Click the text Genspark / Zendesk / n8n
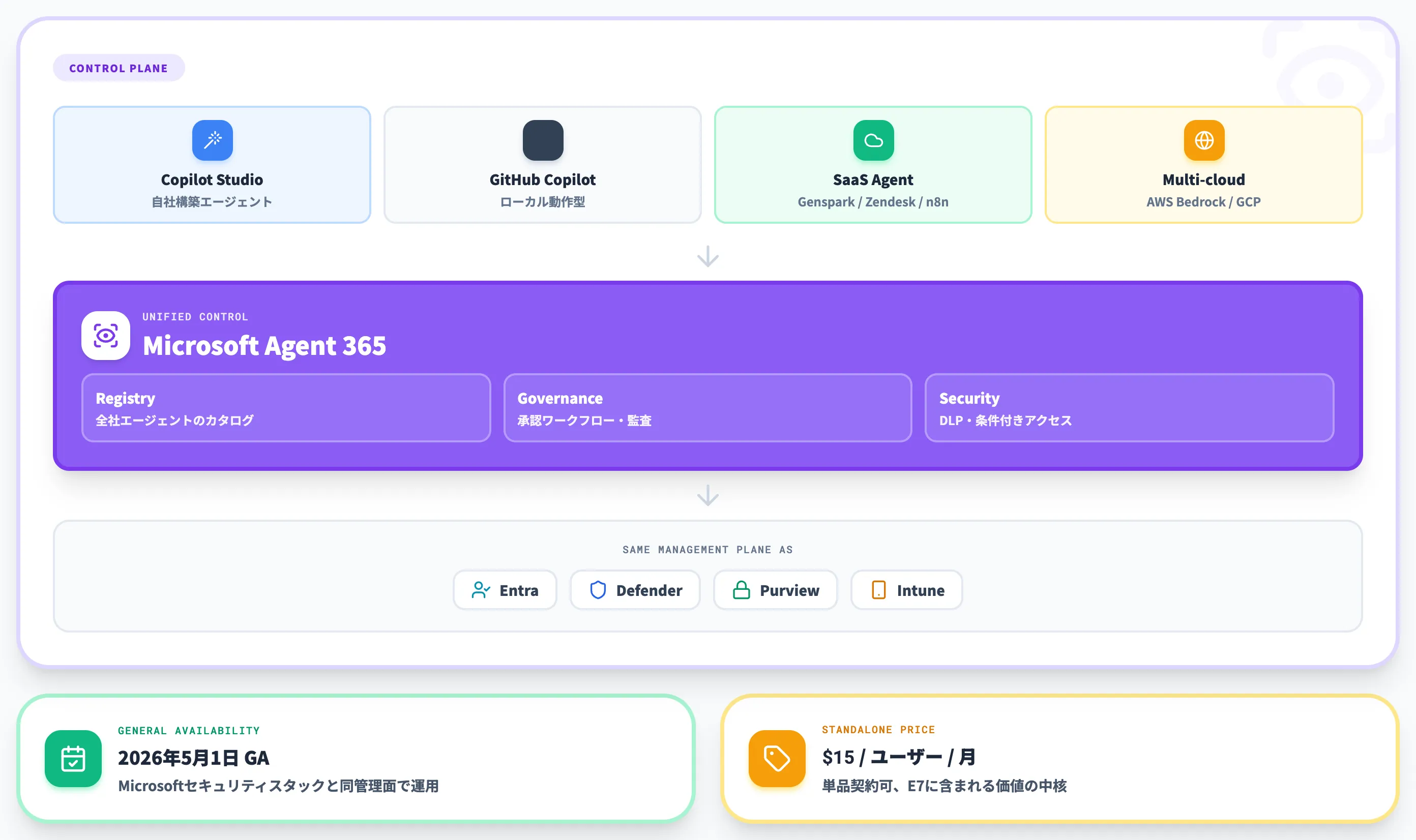Image resolution: width=1416 pixels, height=840 pixels. coord(874,202)
